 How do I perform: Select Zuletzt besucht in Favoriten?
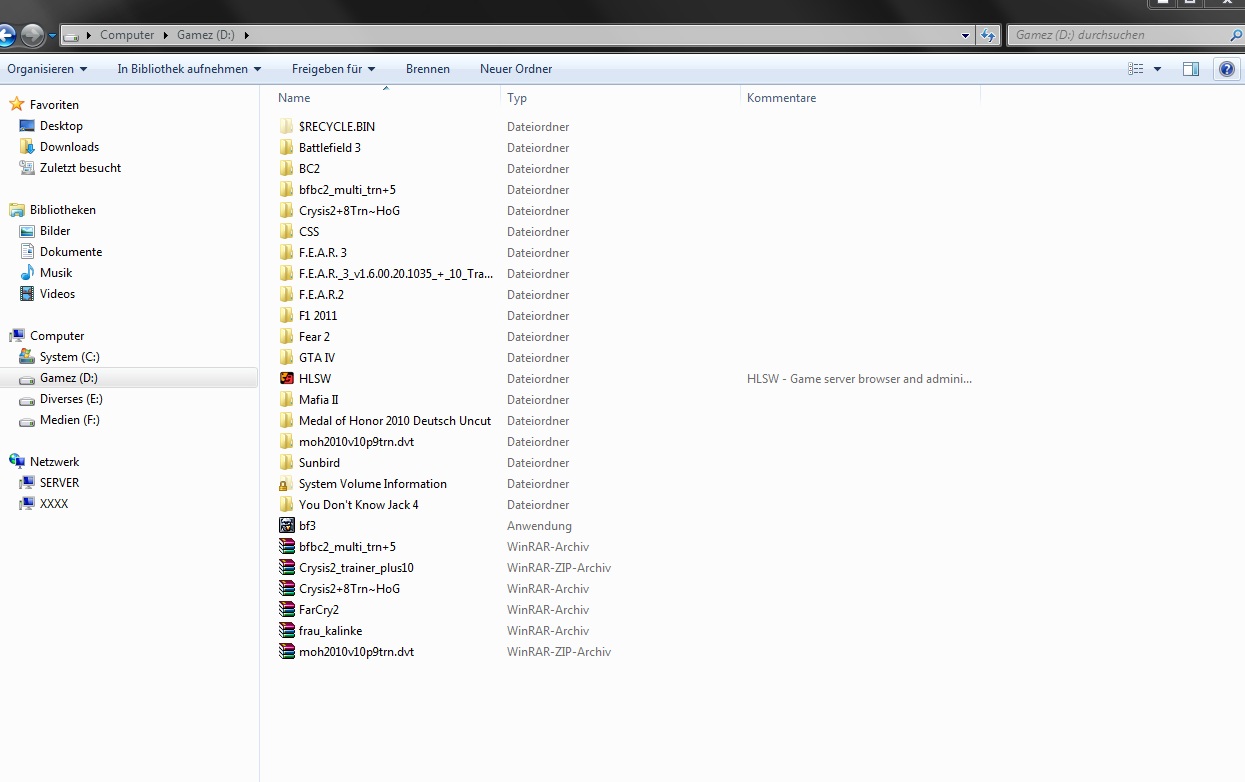pos(80,168)
